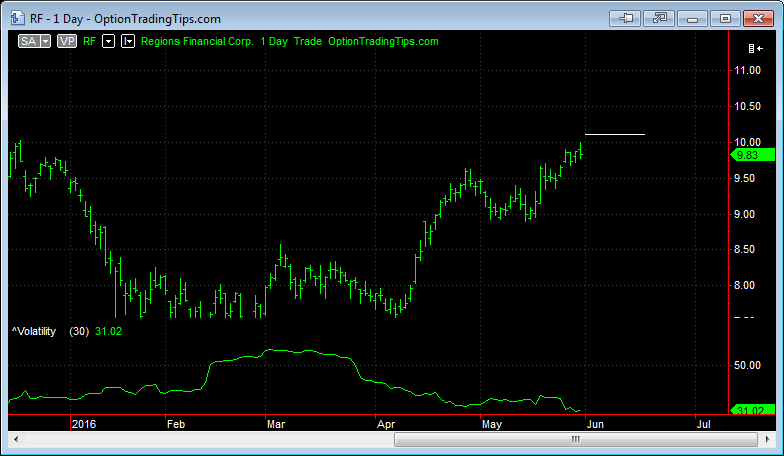Screen dimensions: 784x456
Task: Click the scroll right arrow button
Action: point(768,440)
